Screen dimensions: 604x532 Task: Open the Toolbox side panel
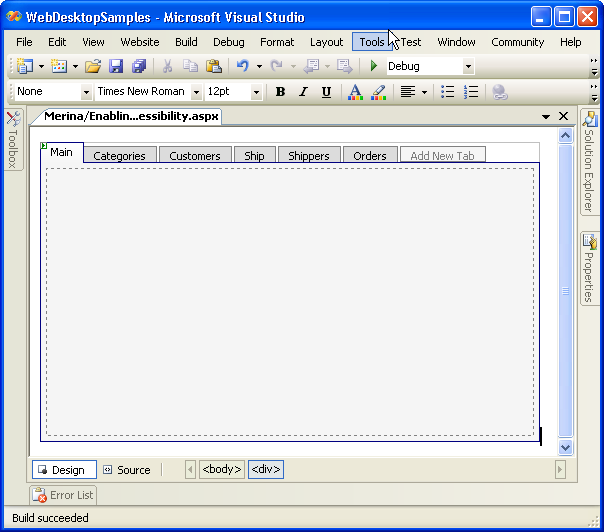[13, 140]
